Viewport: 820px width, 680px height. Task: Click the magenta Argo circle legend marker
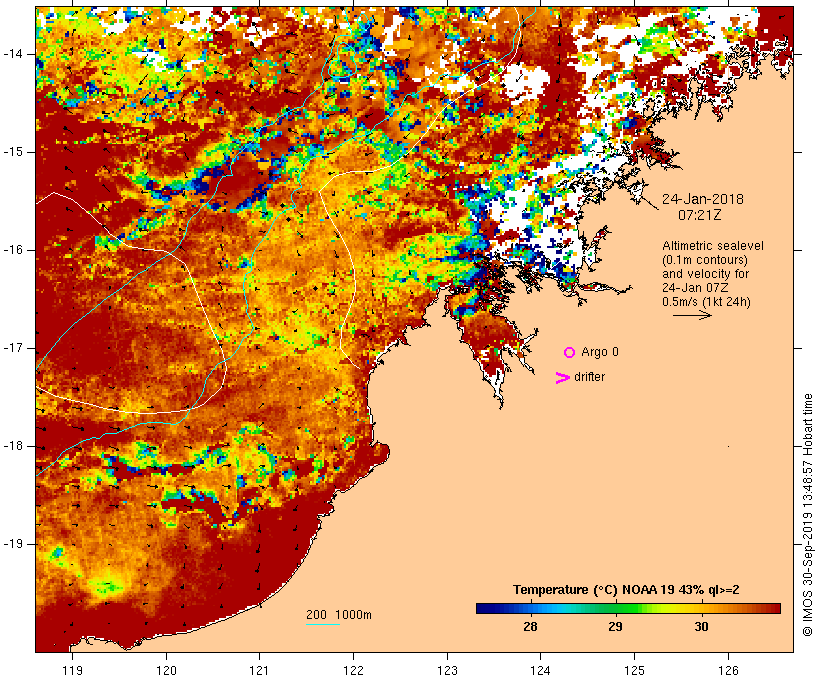click(x=570, y=353)
